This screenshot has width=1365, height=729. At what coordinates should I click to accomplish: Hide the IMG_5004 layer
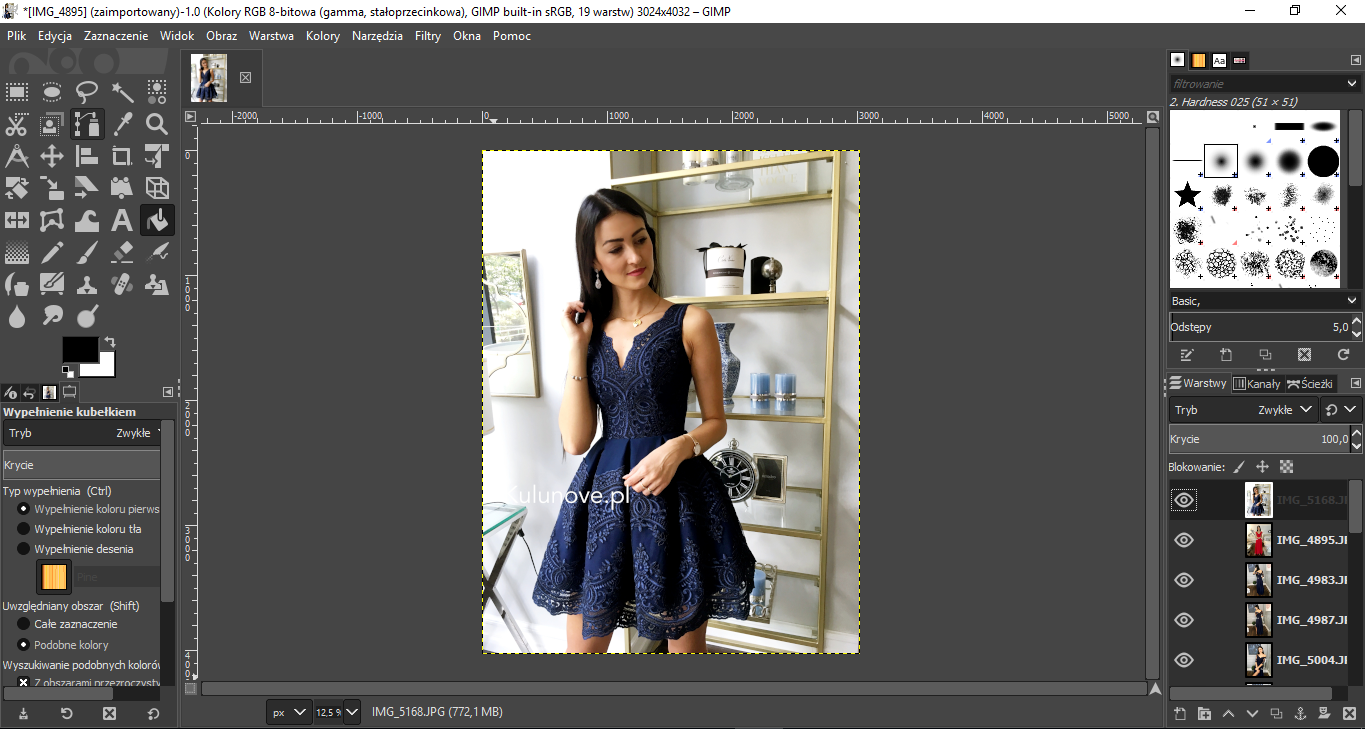click(1184, 660)
